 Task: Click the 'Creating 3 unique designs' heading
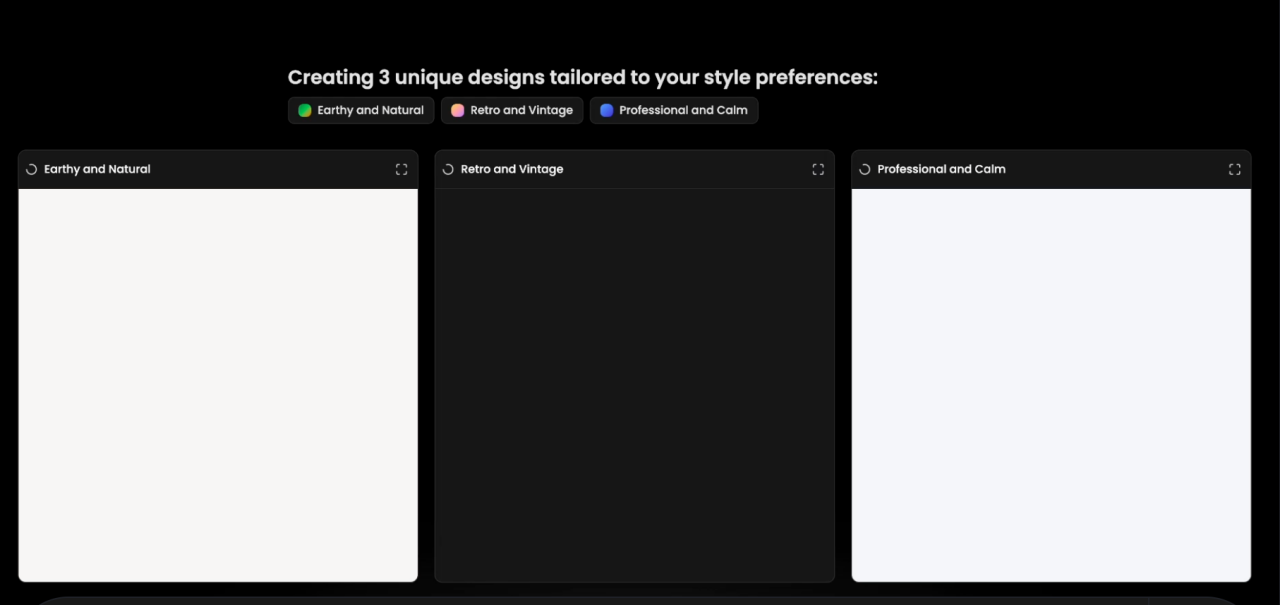[583, 77]
